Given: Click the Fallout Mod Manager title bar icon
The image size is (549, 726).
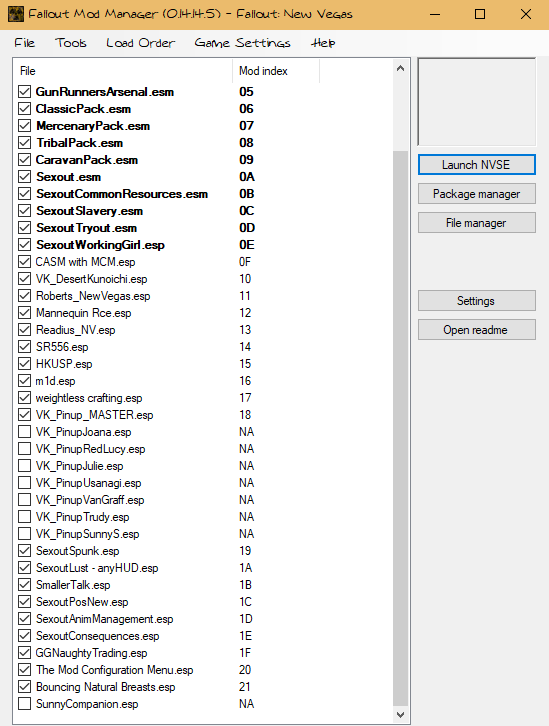Looking at the screenshot, I should click(x=16, y=14).
